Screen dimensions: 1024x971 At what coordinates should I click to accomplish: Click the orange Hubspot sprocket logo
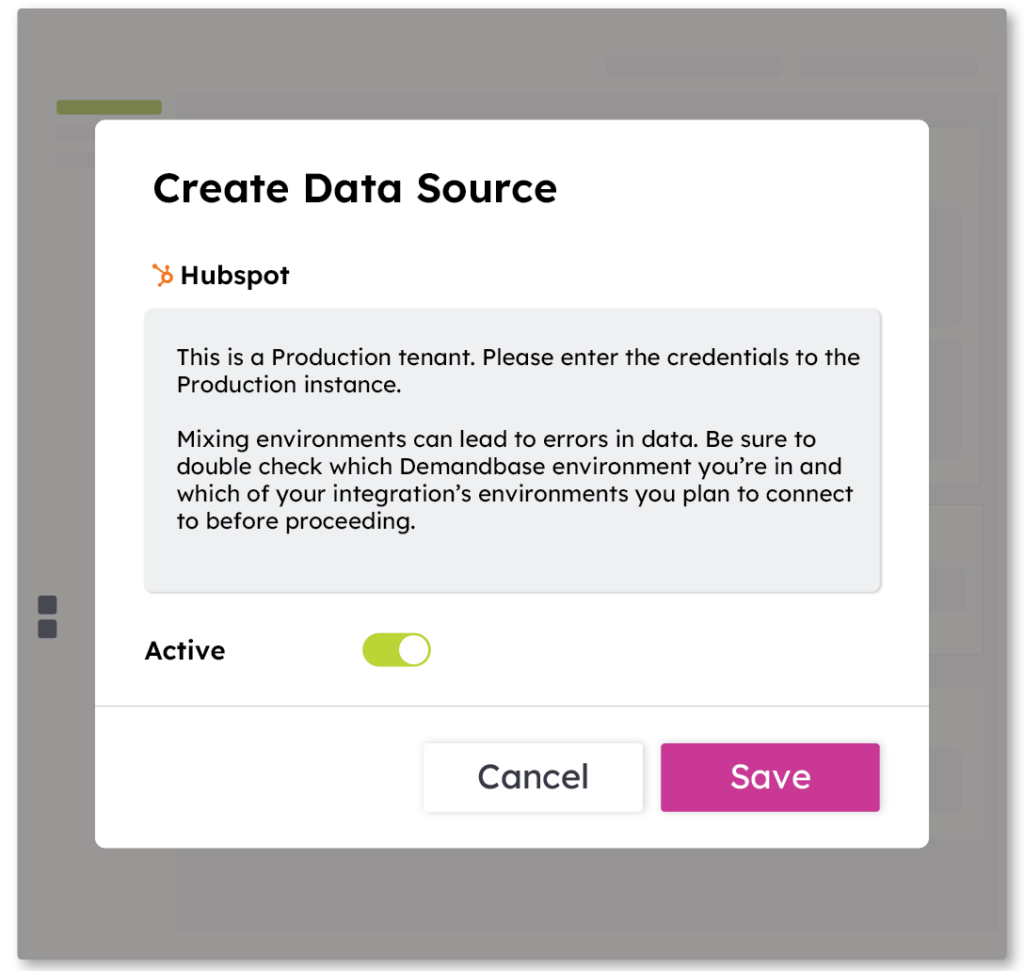pyautogui.click(x=162, y=275)
